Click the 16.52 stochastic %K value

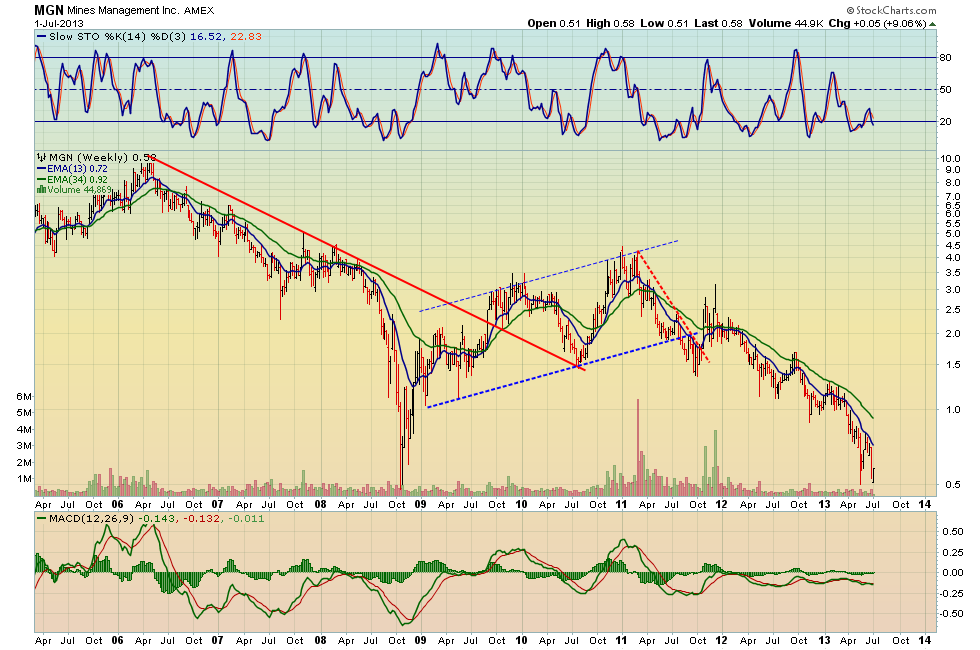[x=206, y=37]
